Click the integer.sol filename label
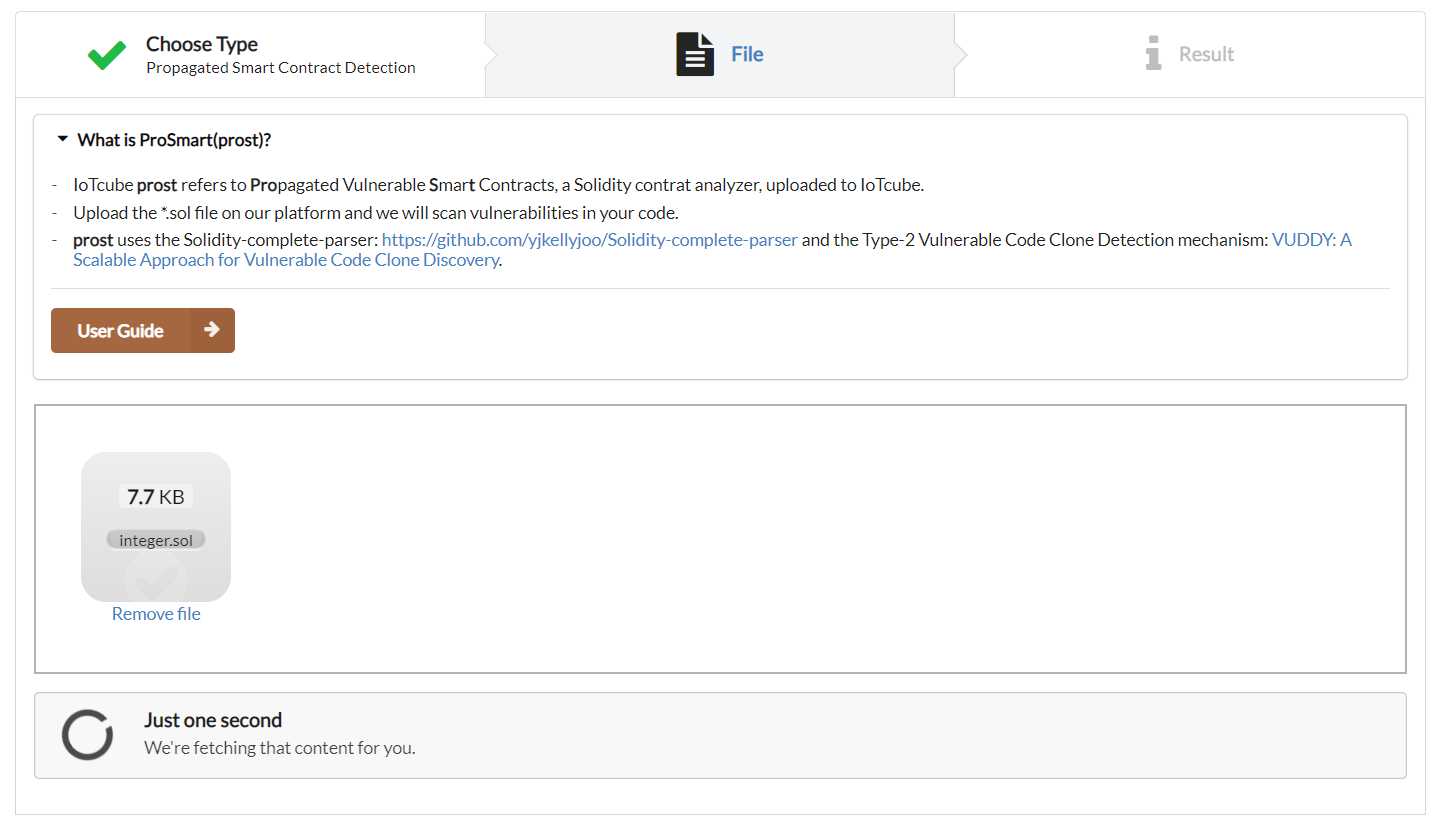 pyautogui.click(x=156, y=540)
